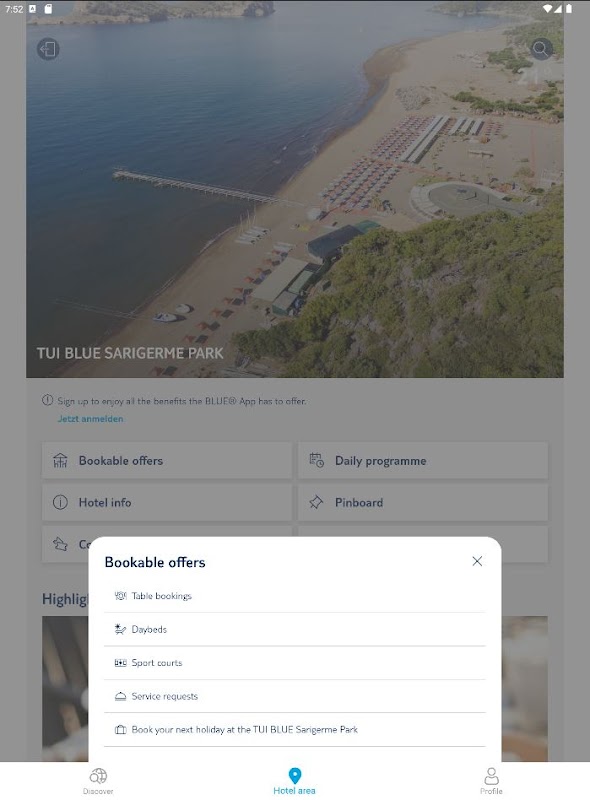Book next holiday at TUI BLUE Sarigerme Park
590x800 pixels.
point(294,730)
